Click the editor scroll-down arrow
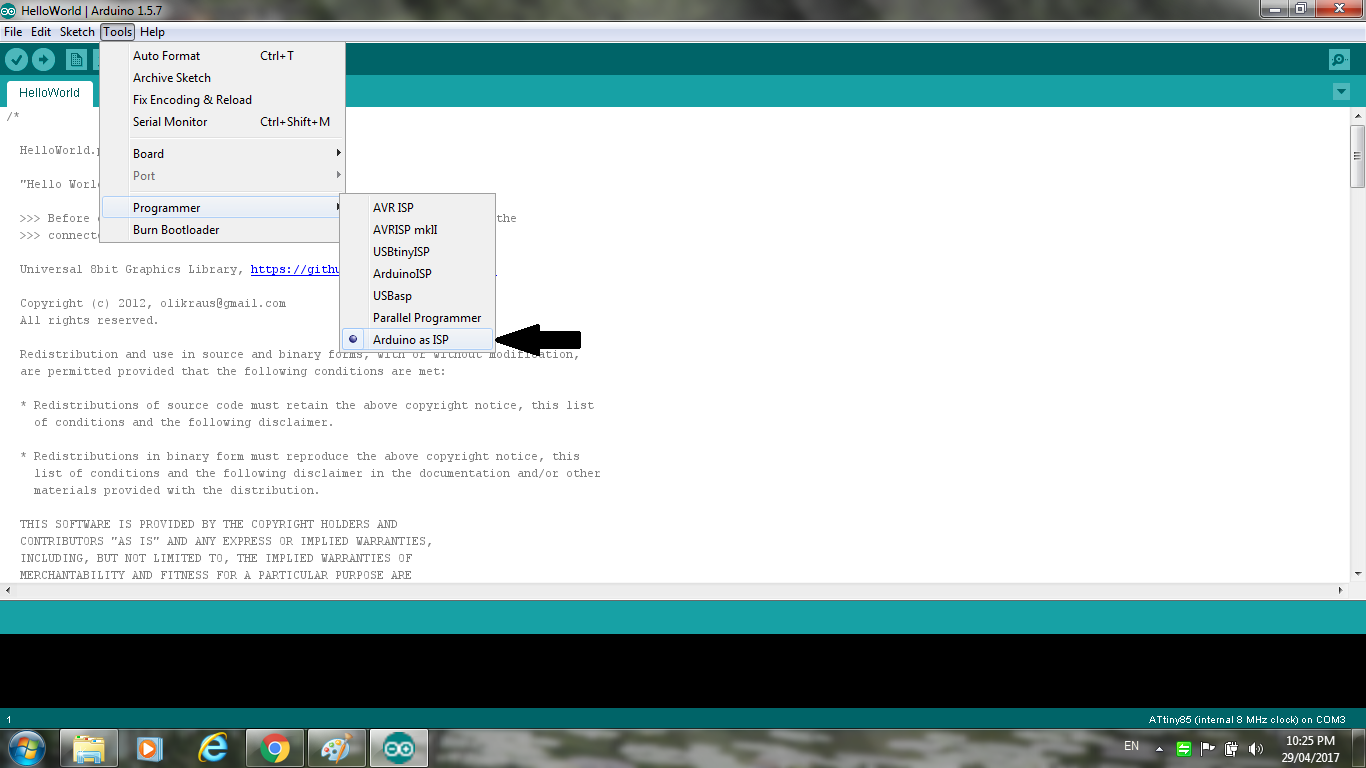This screenshot has height=768, width=1366. (1357, 574)
